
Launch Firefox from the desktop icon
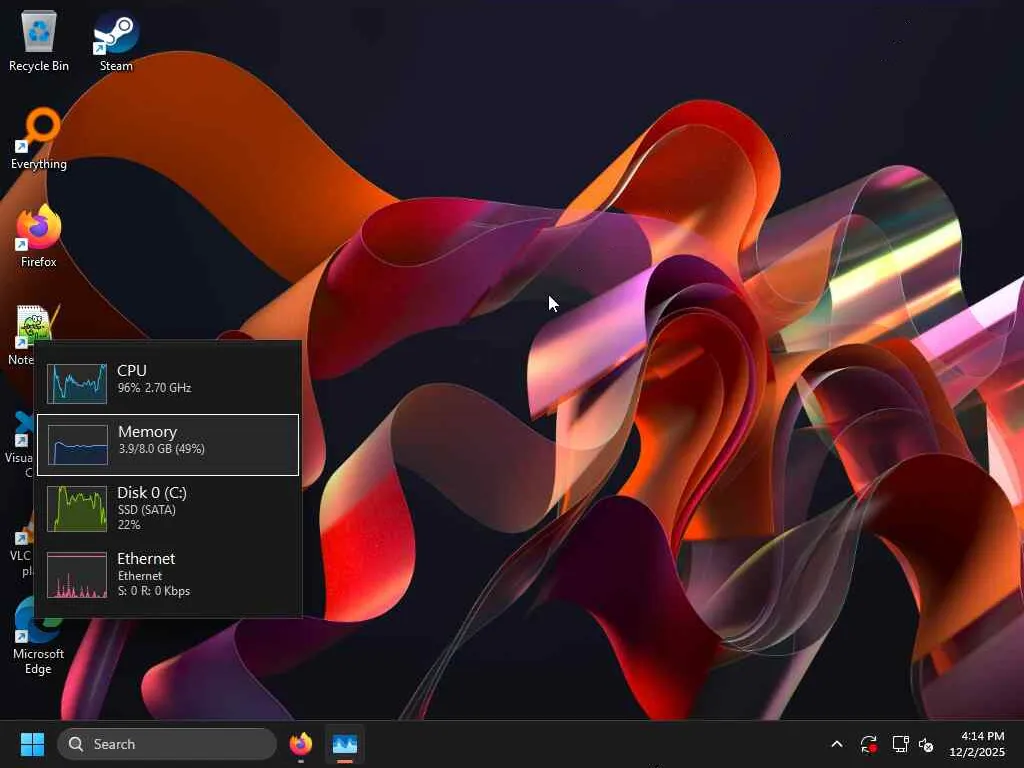tap(39, 236)
